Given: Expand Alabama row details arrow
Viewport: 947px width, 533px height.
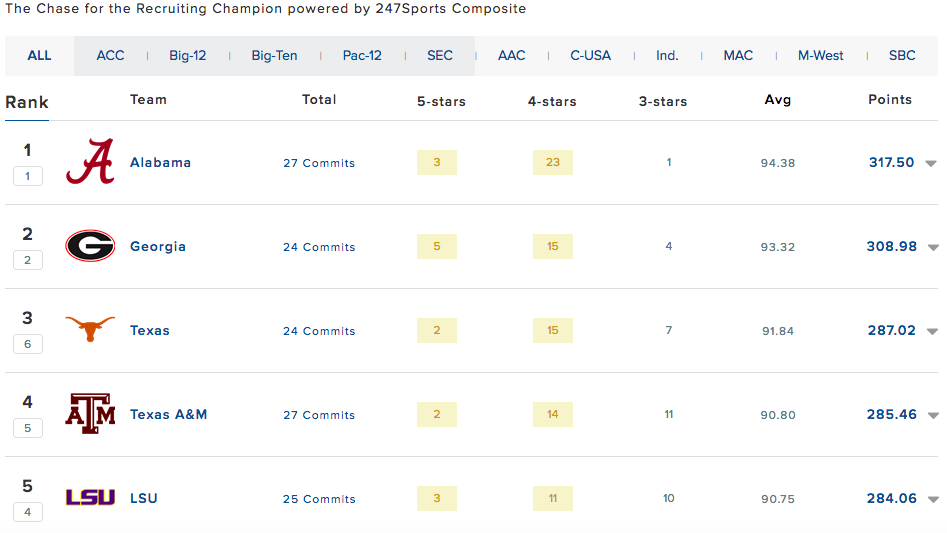Looking at the screenshot, I should [x=931, y=164].
